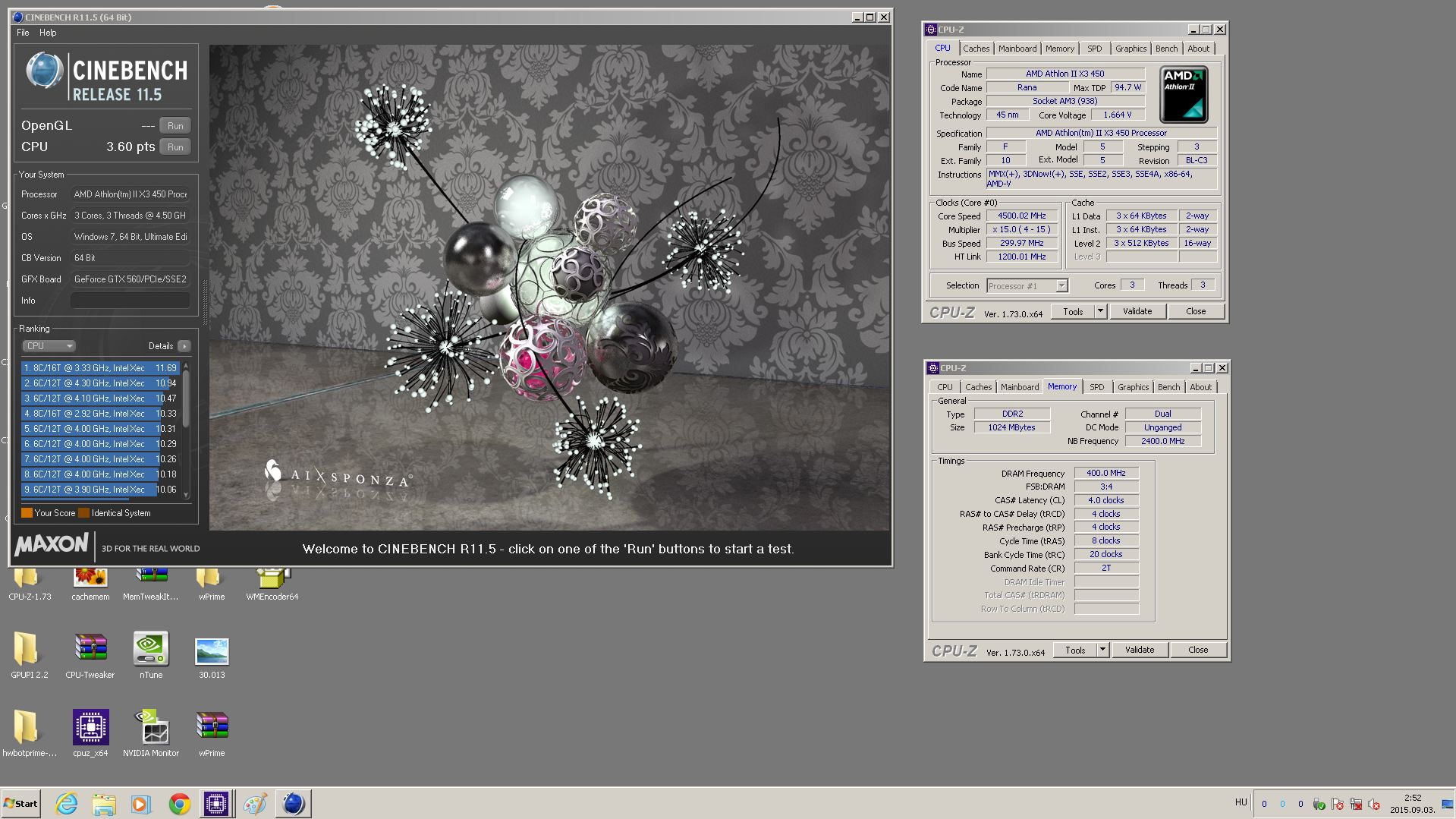Open Windows Explorer from the taskbar
This screenshot has height=819, width=1456.
pyautogui.click(x=104, y=803)
